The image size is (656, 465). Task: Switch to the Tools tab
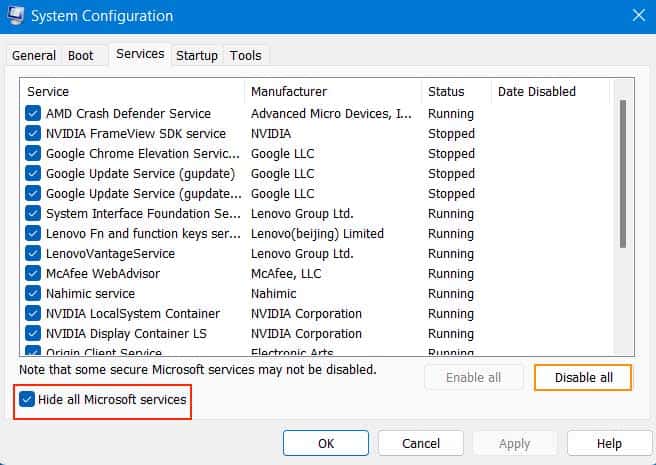[245, 56]
